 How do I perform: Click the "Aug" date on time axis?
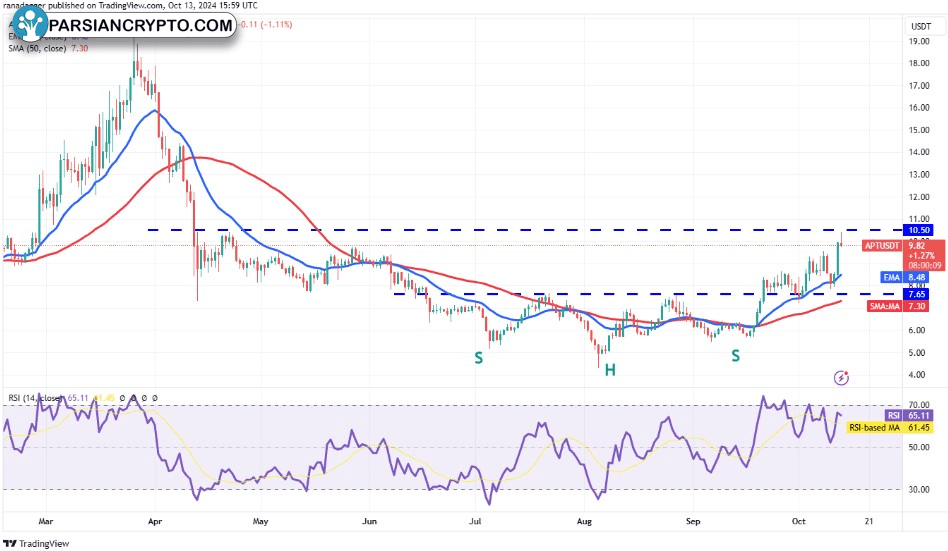click(x=584, y=521)
